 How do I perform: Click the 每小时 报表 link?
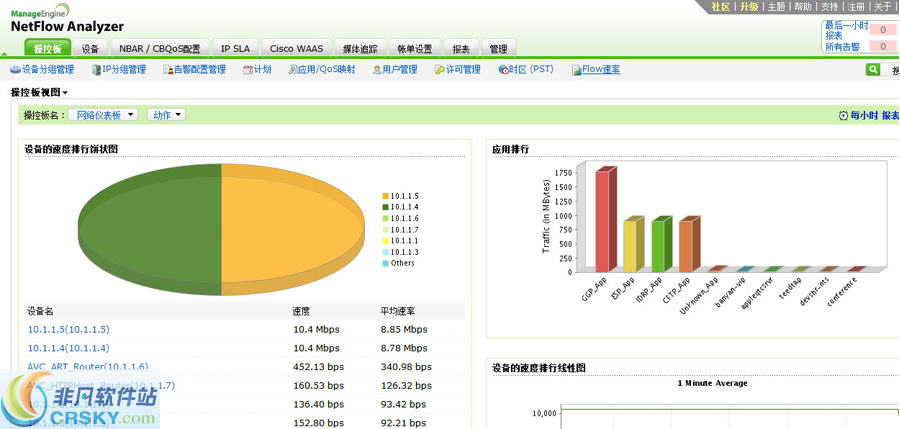875,115
